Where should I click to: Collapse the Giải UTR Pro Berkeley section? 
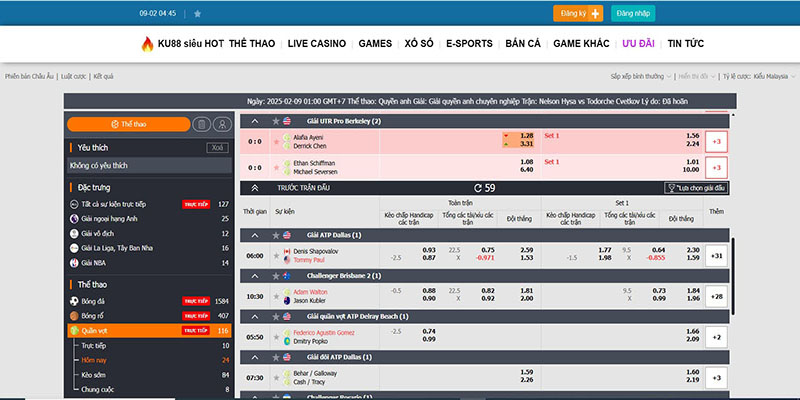click(254, 121)
